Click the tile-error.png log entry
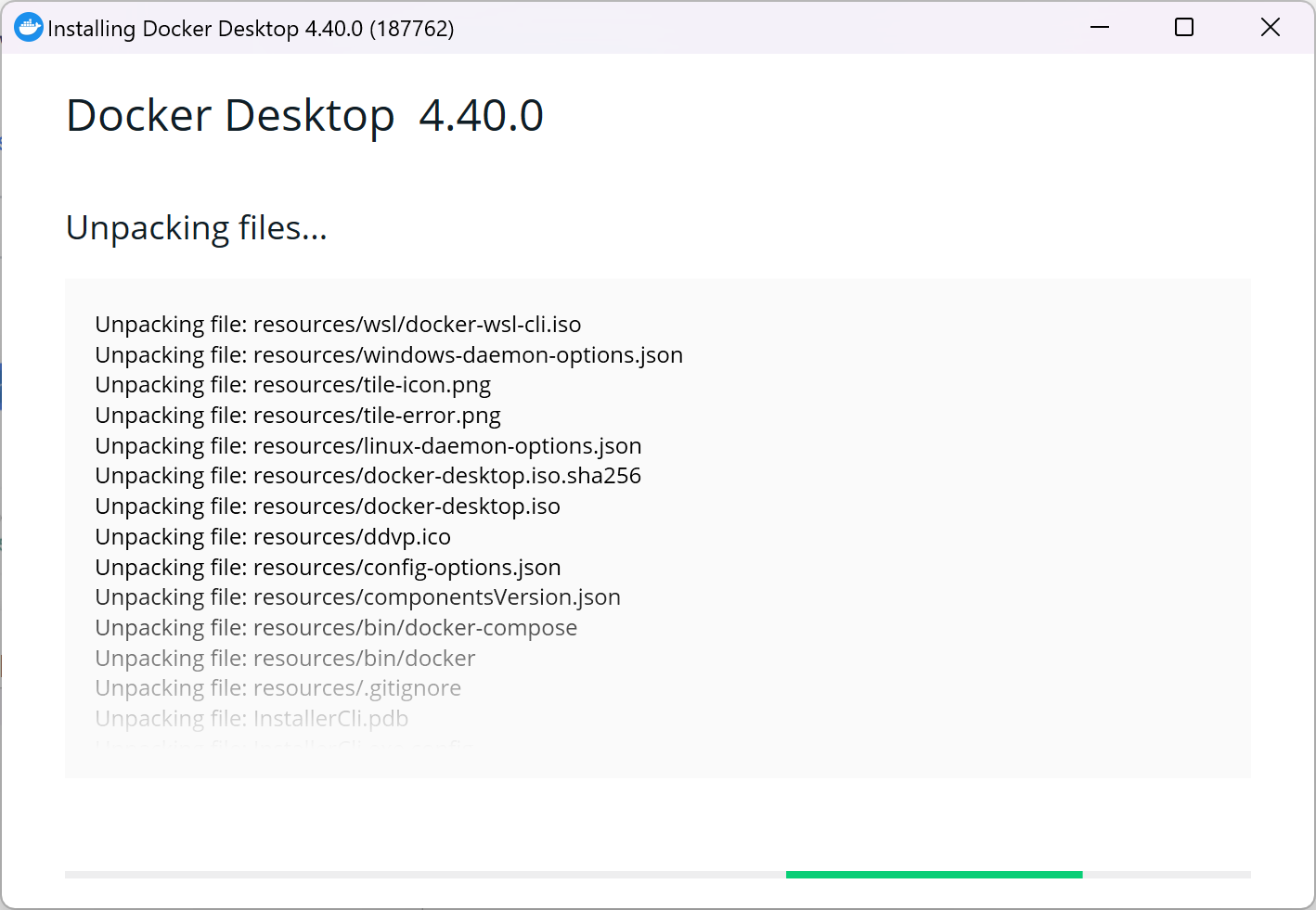 298,416
